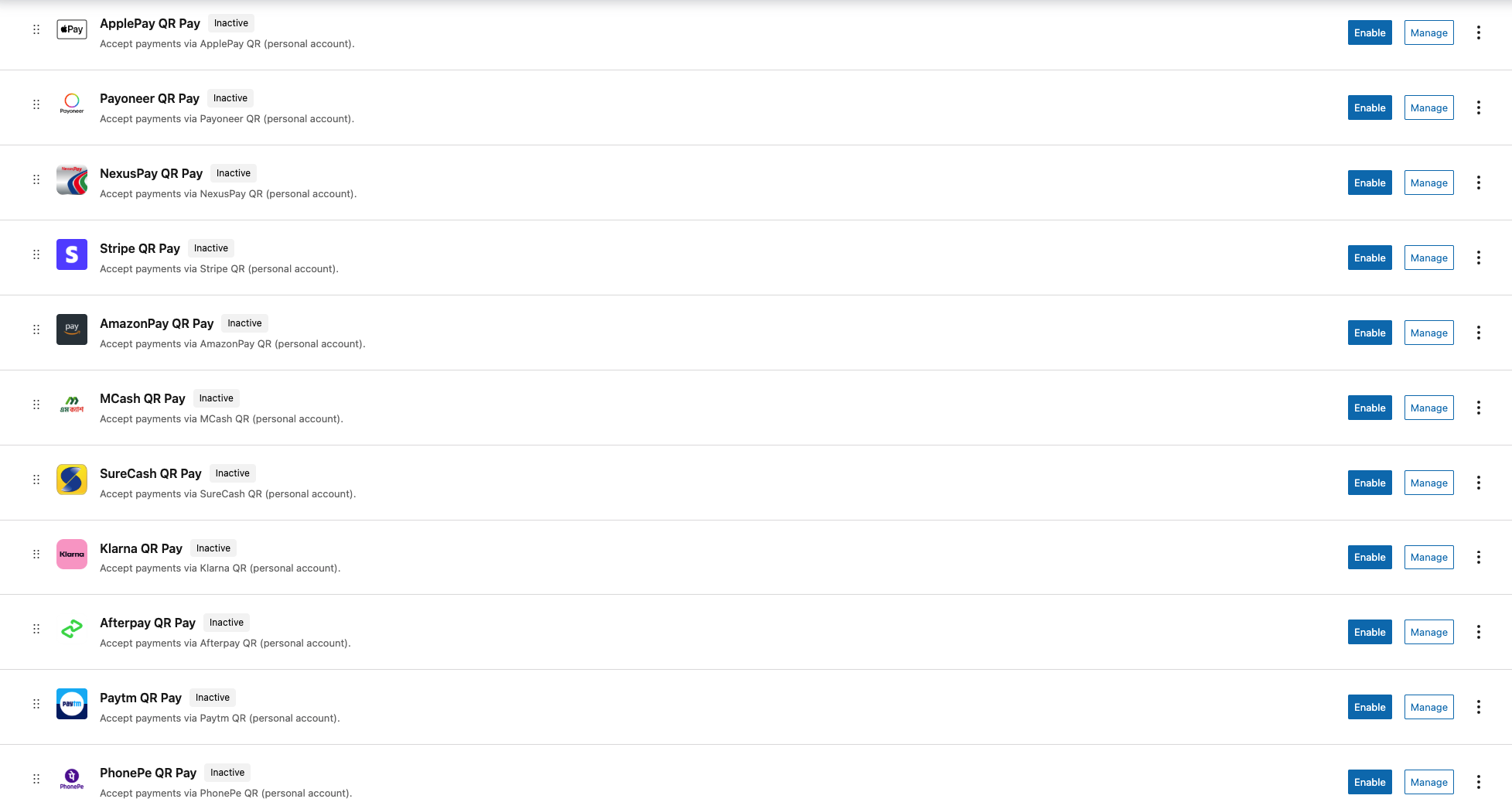The image size is (1512, 809).
Task: Click the Paytm logo icon
Action: coord(72,704)
